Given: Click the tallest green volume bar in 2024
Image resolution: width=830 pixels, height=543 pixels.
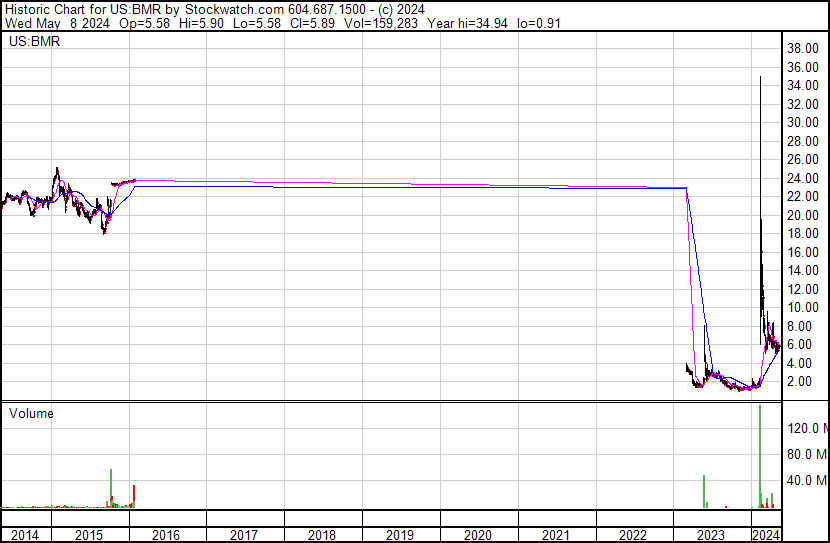Looking at the screenshot, I should 760,460.
